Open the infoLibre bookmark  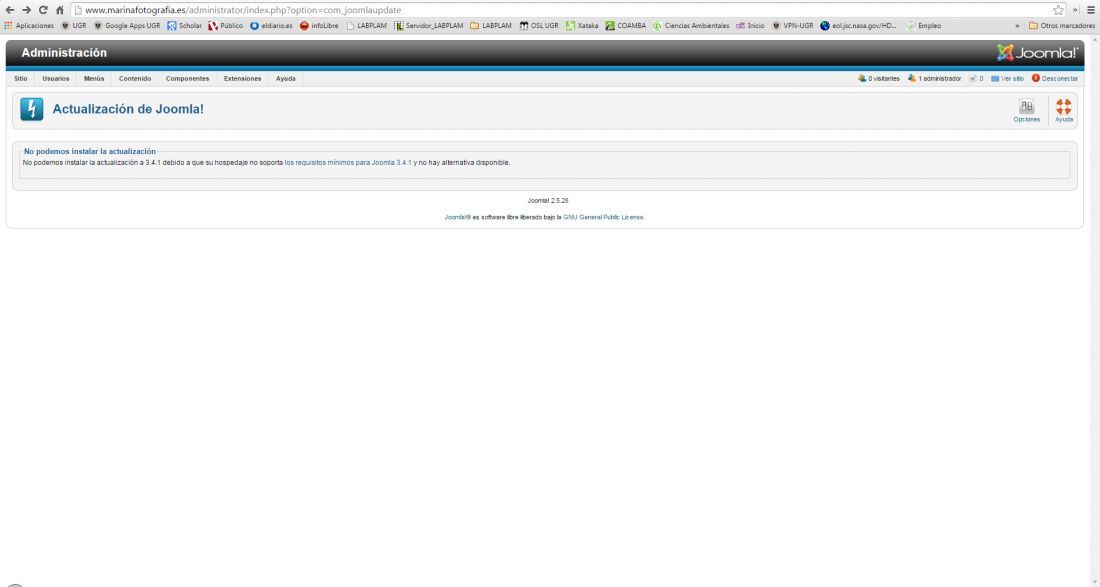[x=319, y=25]
